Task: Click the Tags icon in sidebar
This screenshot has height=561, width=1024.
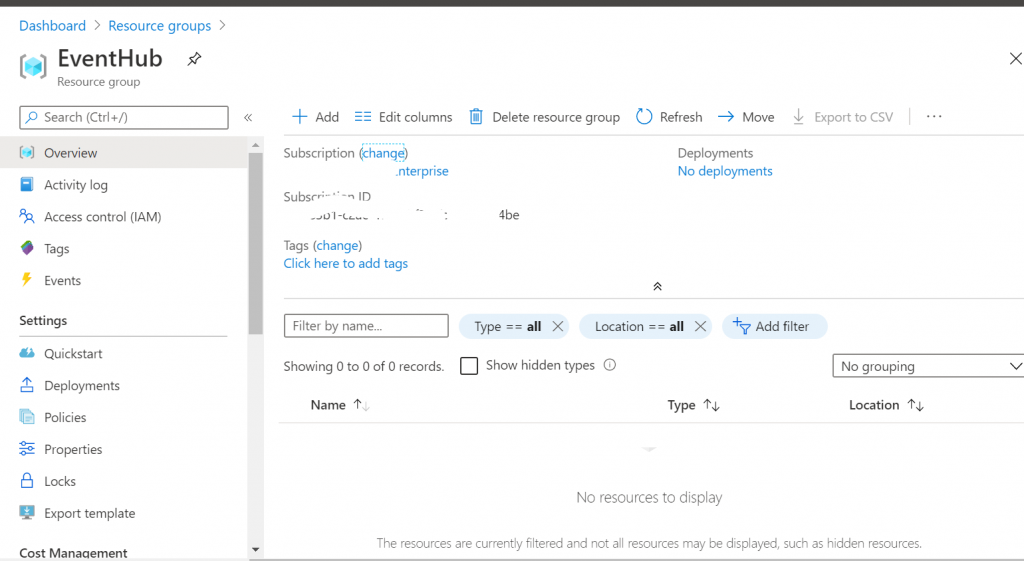Action: [27, 248]
